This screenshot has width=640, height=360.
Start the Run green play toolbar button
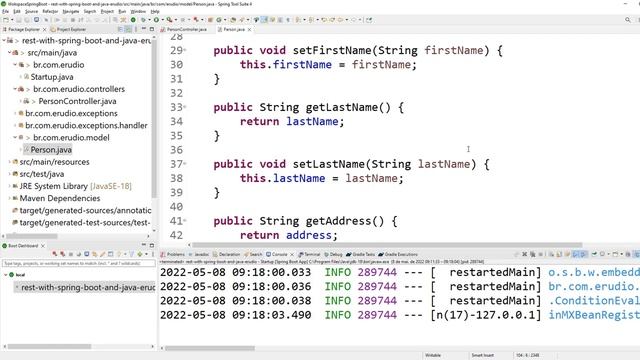(156, 20)
